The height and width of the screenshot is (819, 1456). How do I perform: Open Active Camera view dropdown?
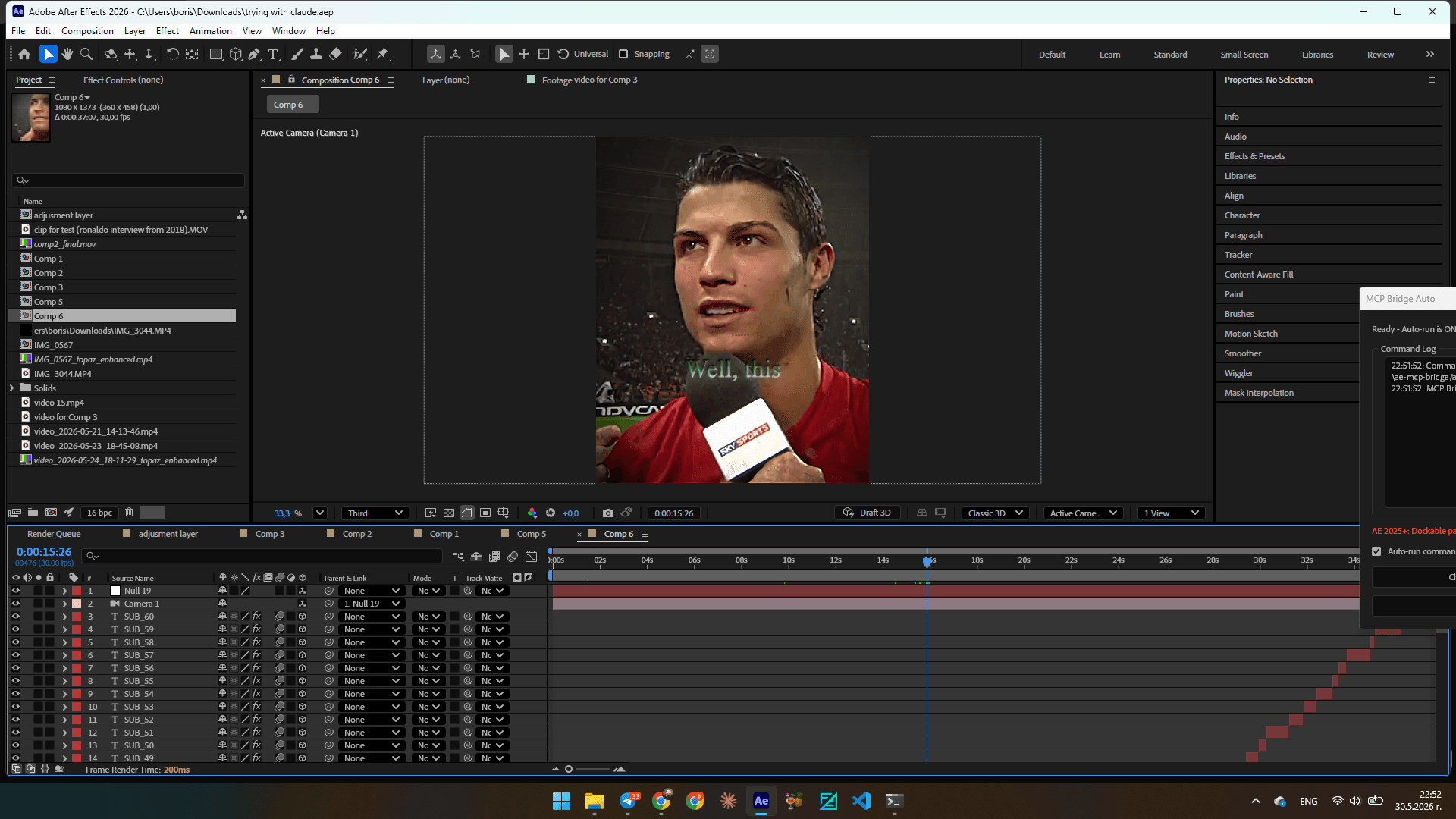pos(1084,513)
